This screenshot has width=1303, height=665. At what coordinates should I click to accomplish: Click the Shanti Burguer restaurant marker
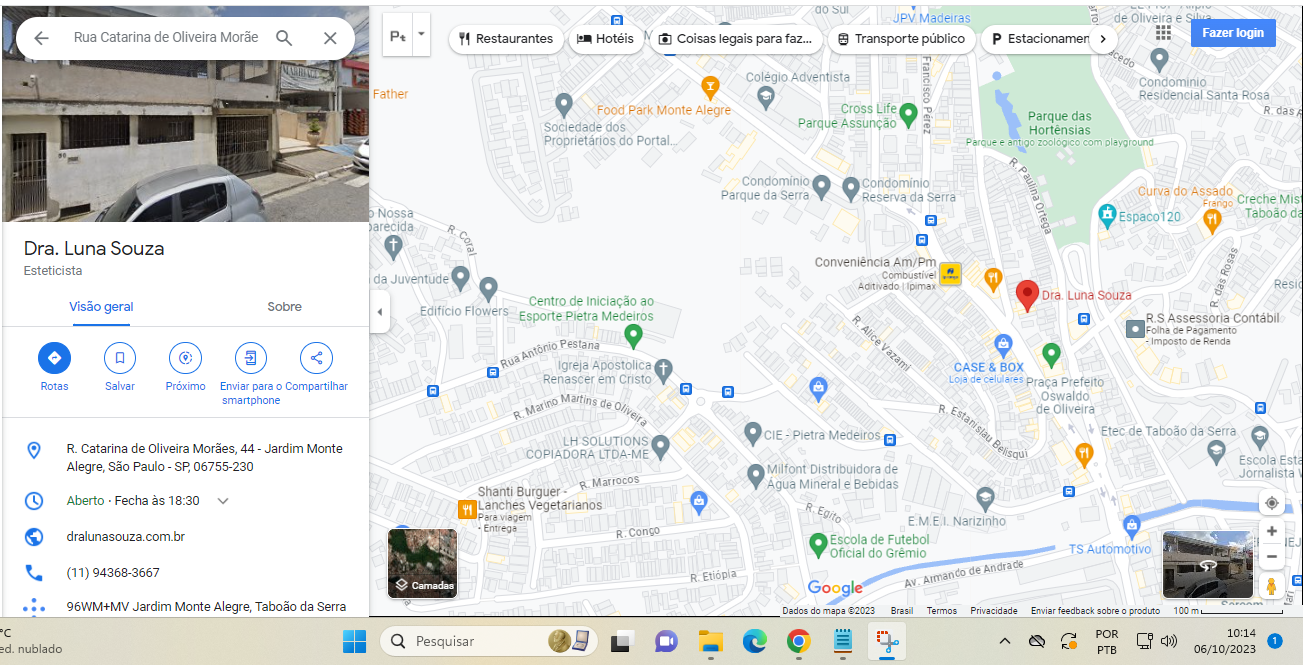point(467,510)
